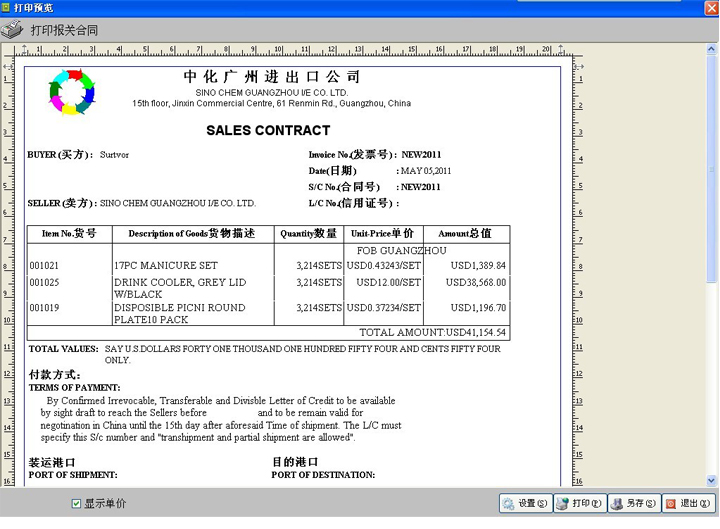Click the S/C No. value NEW2011
The image size is (720, 529).
421,187
